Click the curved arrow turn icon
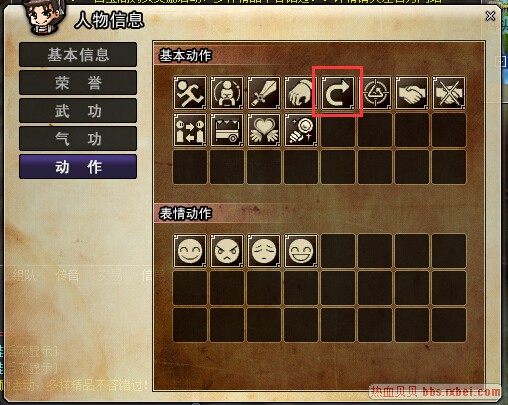 pyautogui.click(x=338, y=93)
